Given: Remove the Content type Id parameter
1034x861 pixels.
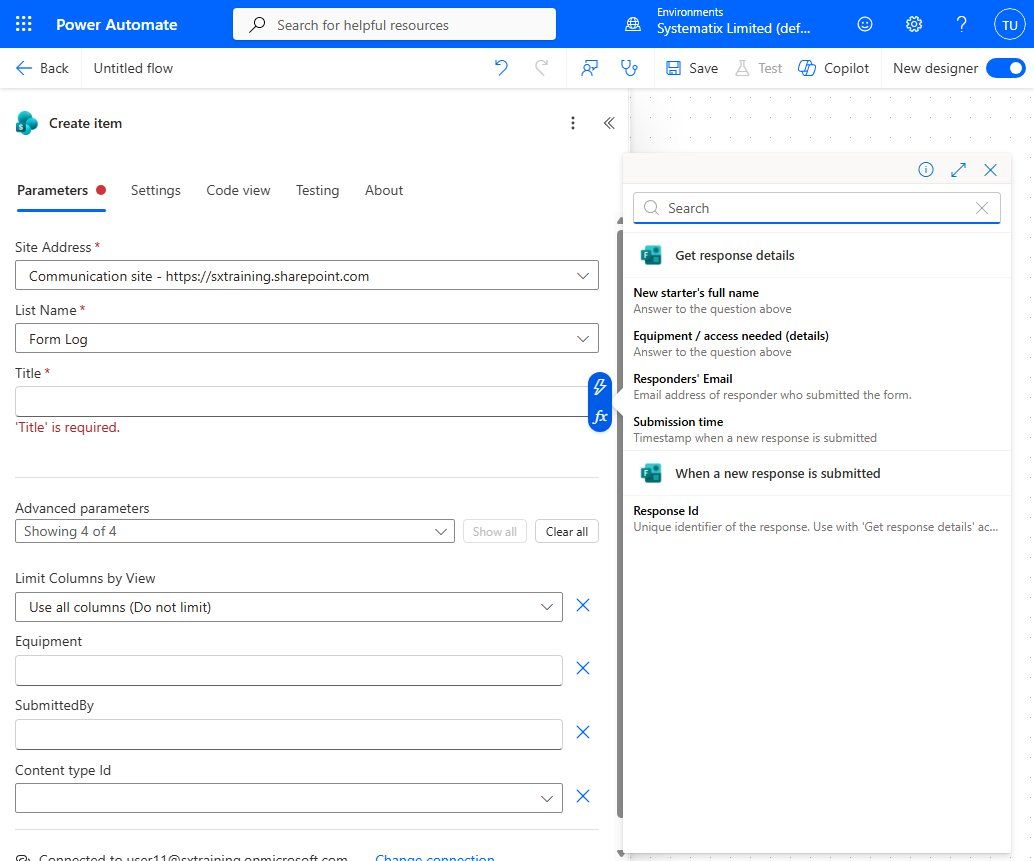Looking at the screenshot, I should click(x=583, y=796).
